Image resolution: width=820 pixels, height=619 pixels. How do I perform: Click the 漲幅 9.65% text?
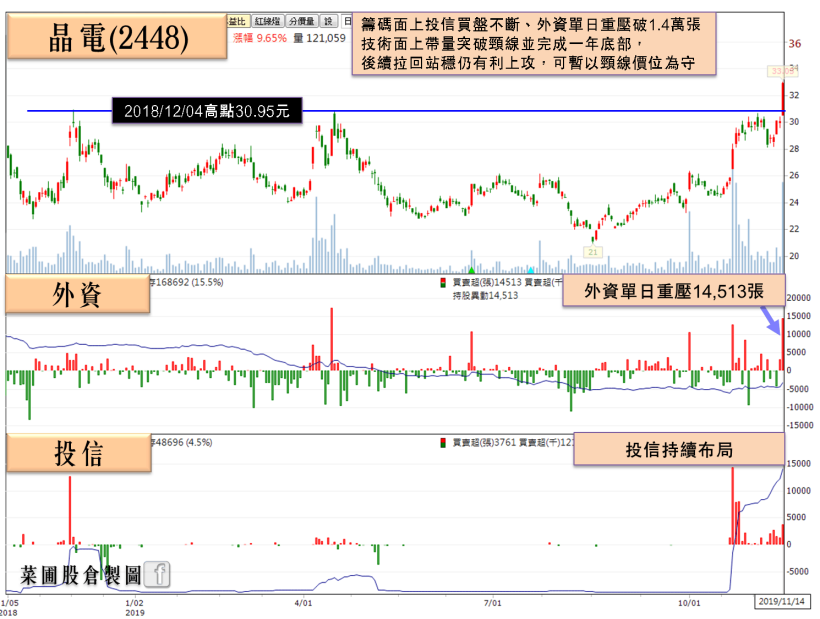pyautogui.click(x=260, y=38)
